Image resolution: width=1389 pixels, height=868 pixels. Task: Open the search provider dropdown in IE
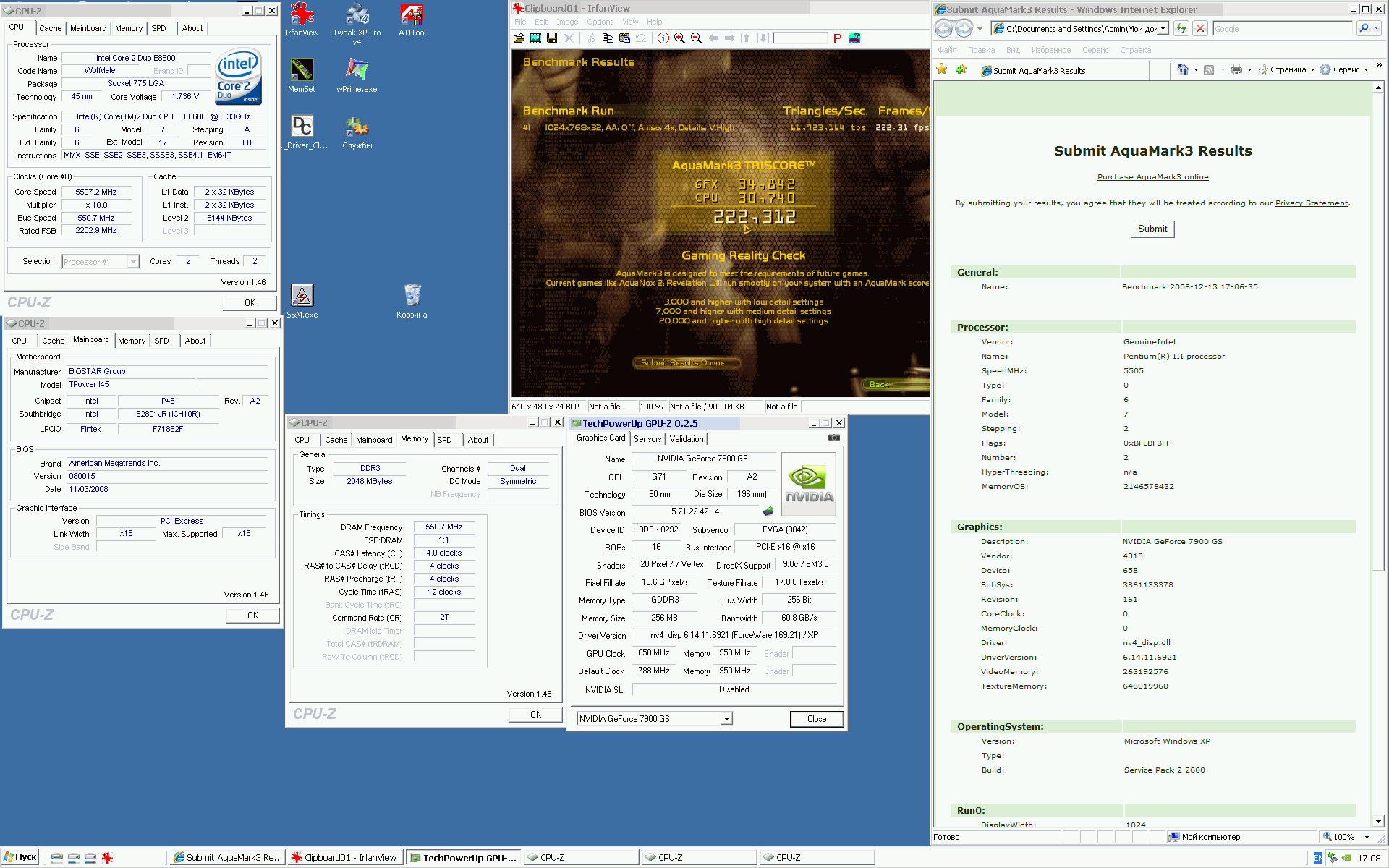(x=1377, y=28)
